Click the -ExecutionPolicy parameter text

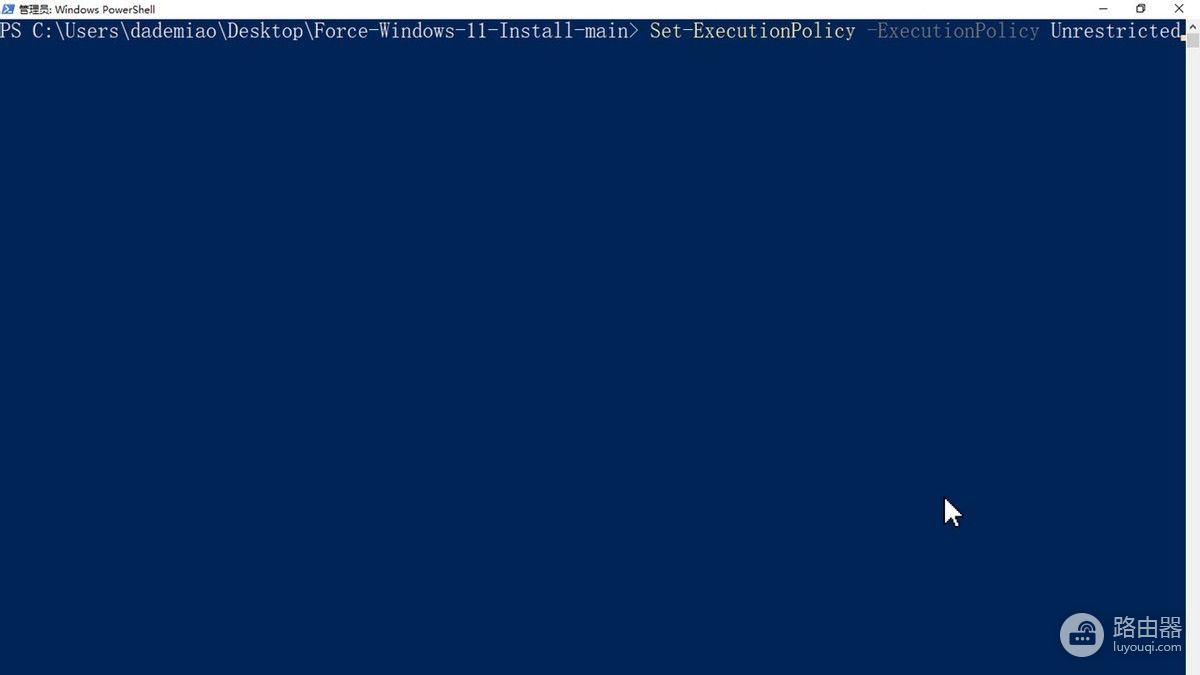point(952,31)
